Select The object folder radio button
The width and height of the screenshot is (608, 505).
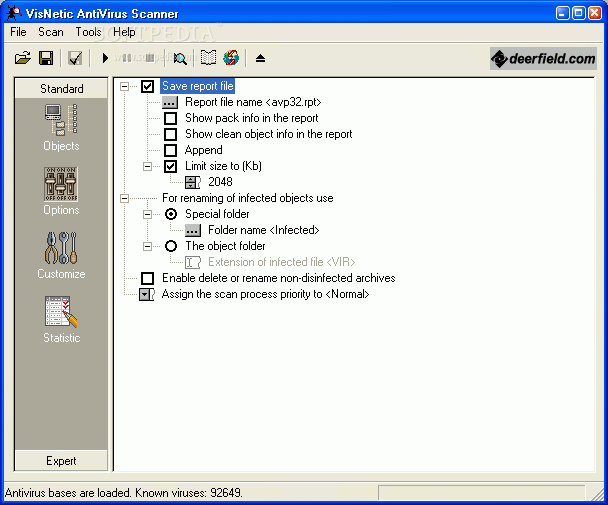171,246
